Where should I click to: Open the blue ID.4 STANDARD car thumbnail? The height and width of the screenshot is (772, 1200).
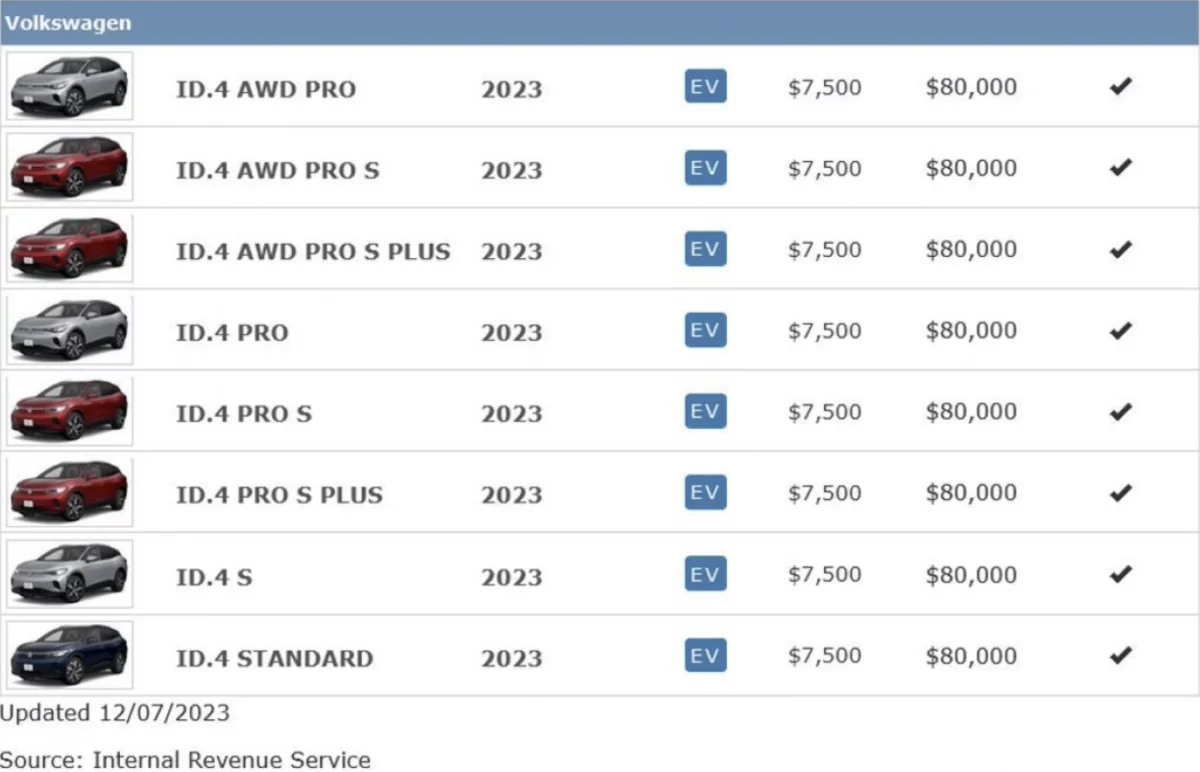(69, 656)
